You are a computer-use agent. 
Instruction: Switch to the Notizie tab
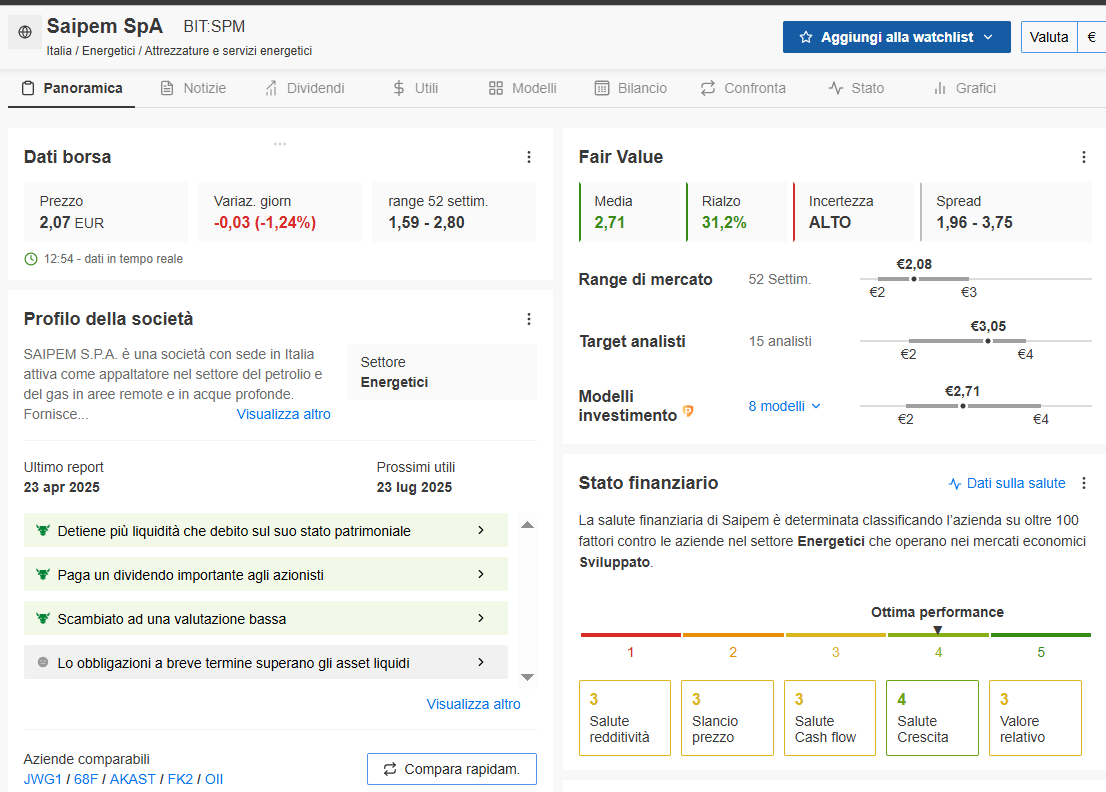(193, 88)
